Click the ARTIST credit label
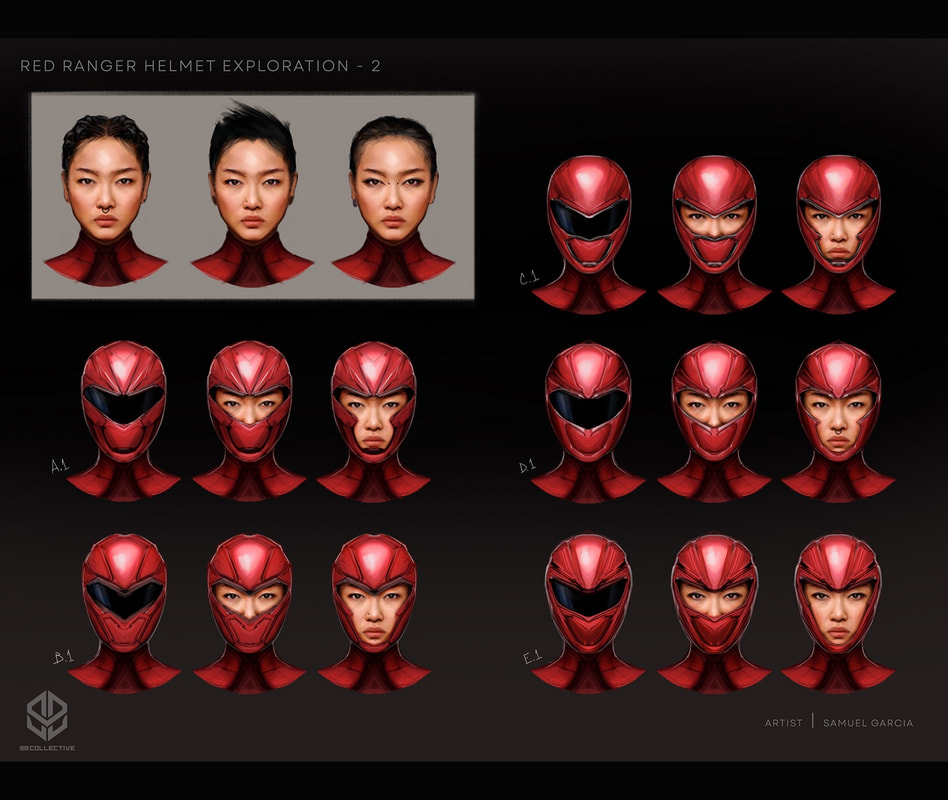 coord(784,723)
